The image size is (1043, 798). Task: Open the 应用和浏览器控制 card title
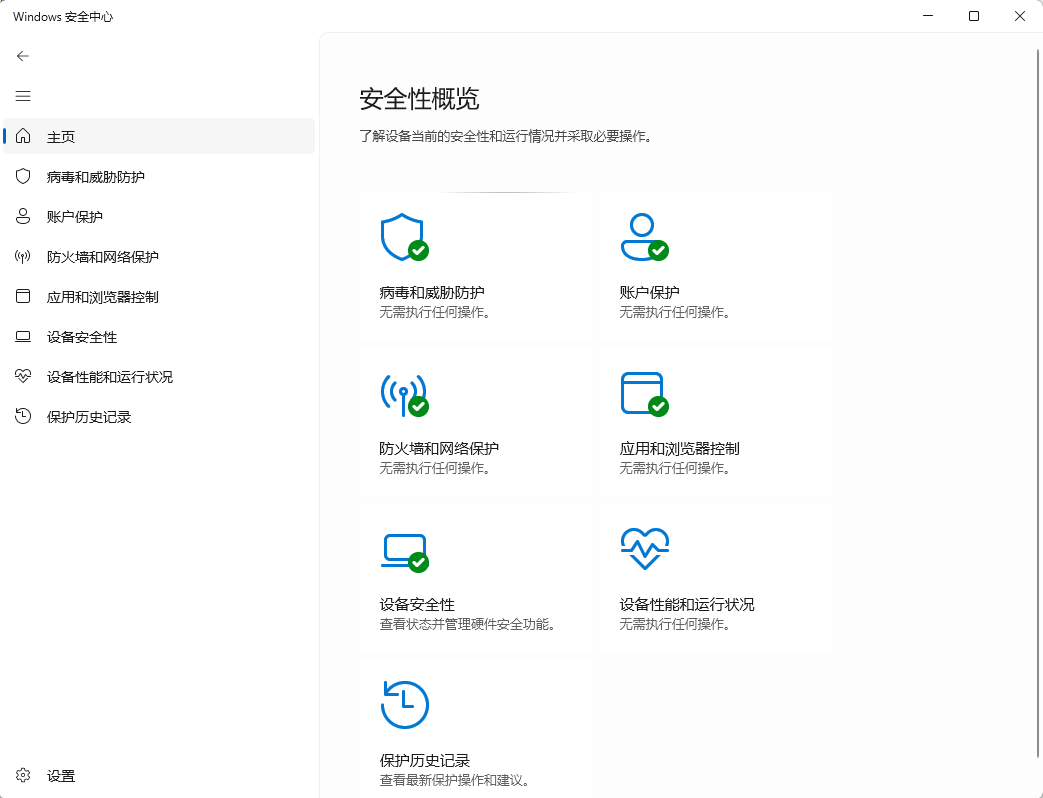pyautogui.click(x=679, y=448)
